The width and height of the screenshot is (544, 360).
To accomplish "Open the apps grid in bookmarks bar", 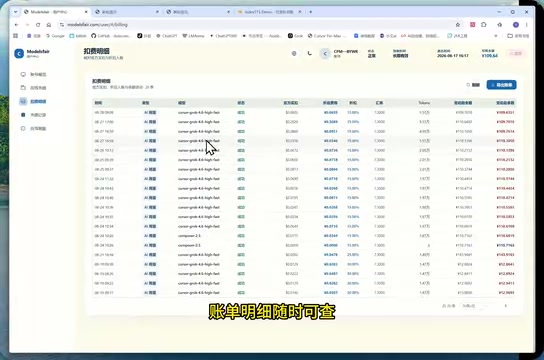I will (16, 36).
